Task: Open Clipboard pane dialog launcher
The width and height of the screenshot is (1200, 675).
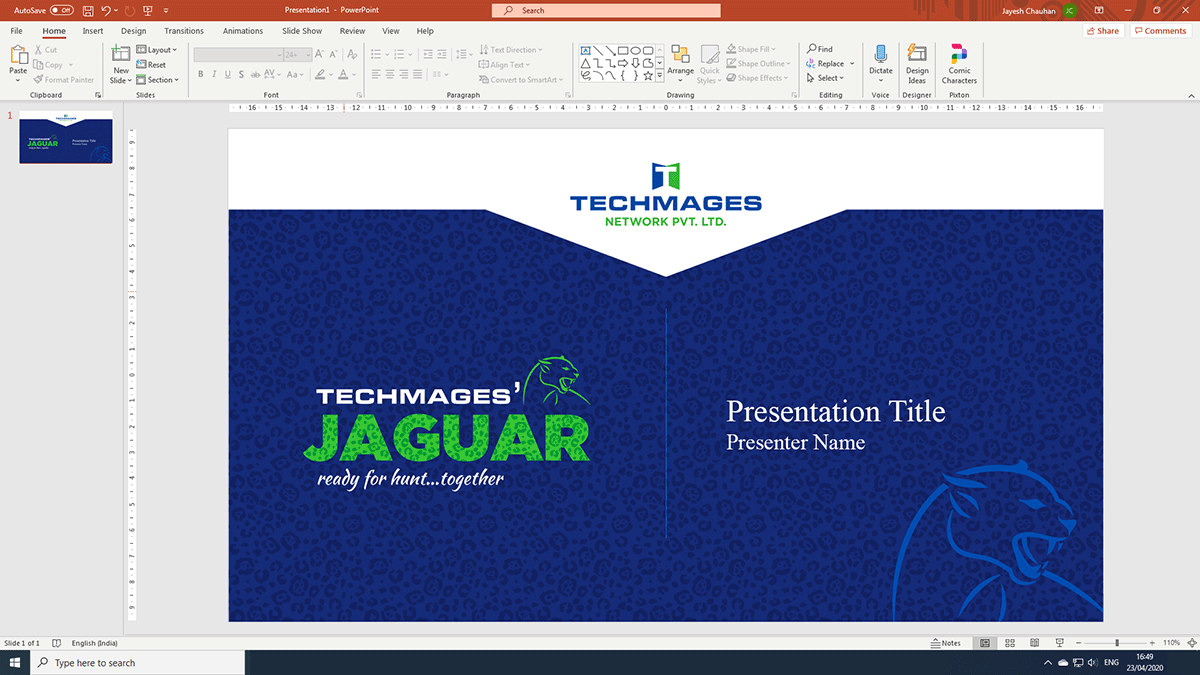Action: 98,95
